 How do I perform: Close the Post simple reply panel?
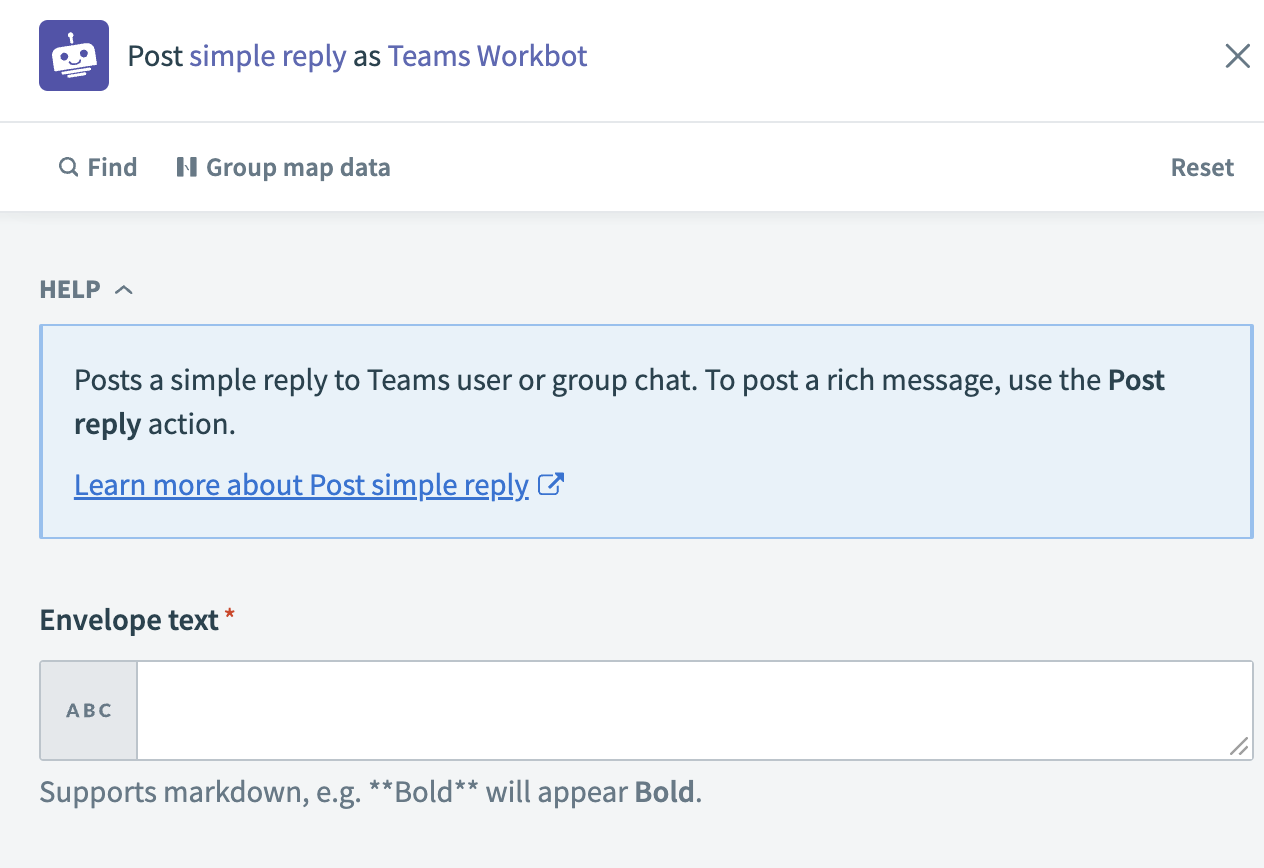1237,56
